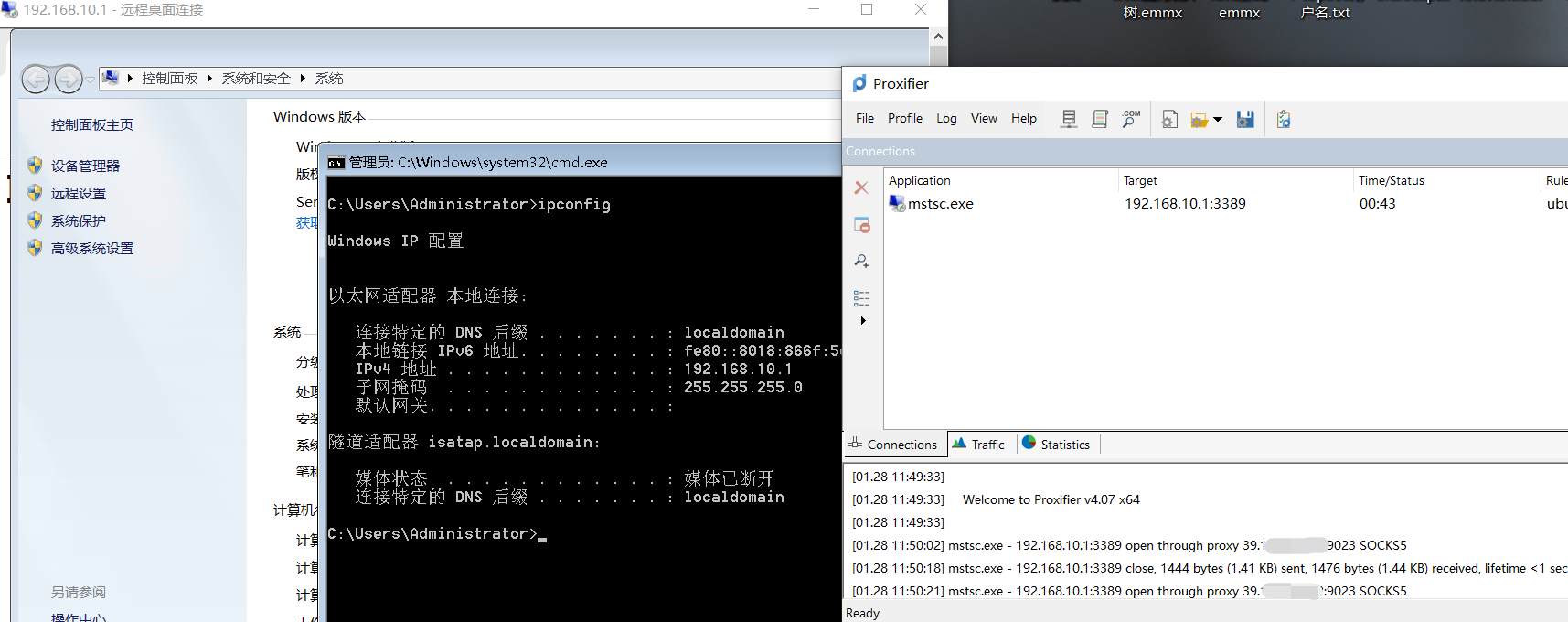Click the 11:50:21 open through proxy log entry

1129,591
